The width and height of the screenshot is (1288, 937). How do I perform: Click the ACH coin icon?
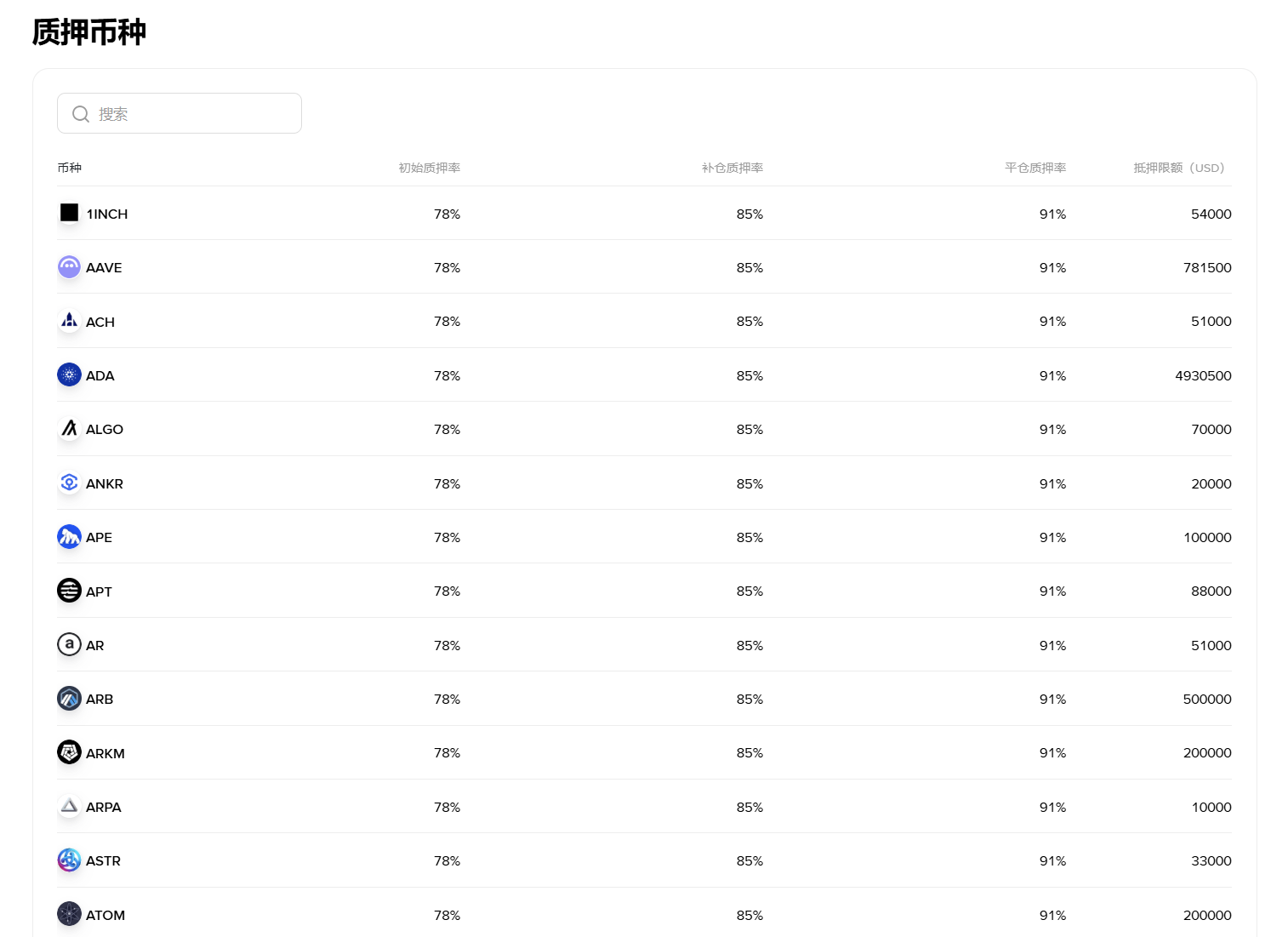click(x=69, y=321)
